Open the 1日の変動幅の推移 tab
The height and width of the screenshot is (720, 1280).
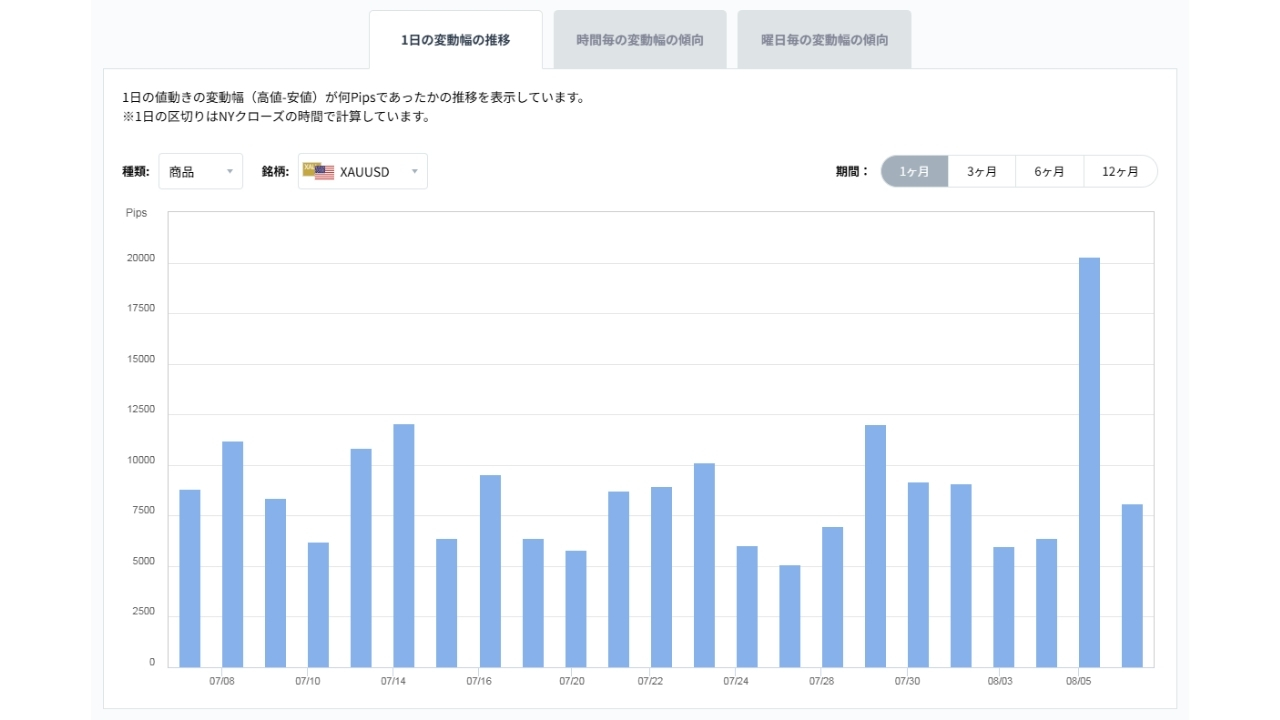[455, 40]
